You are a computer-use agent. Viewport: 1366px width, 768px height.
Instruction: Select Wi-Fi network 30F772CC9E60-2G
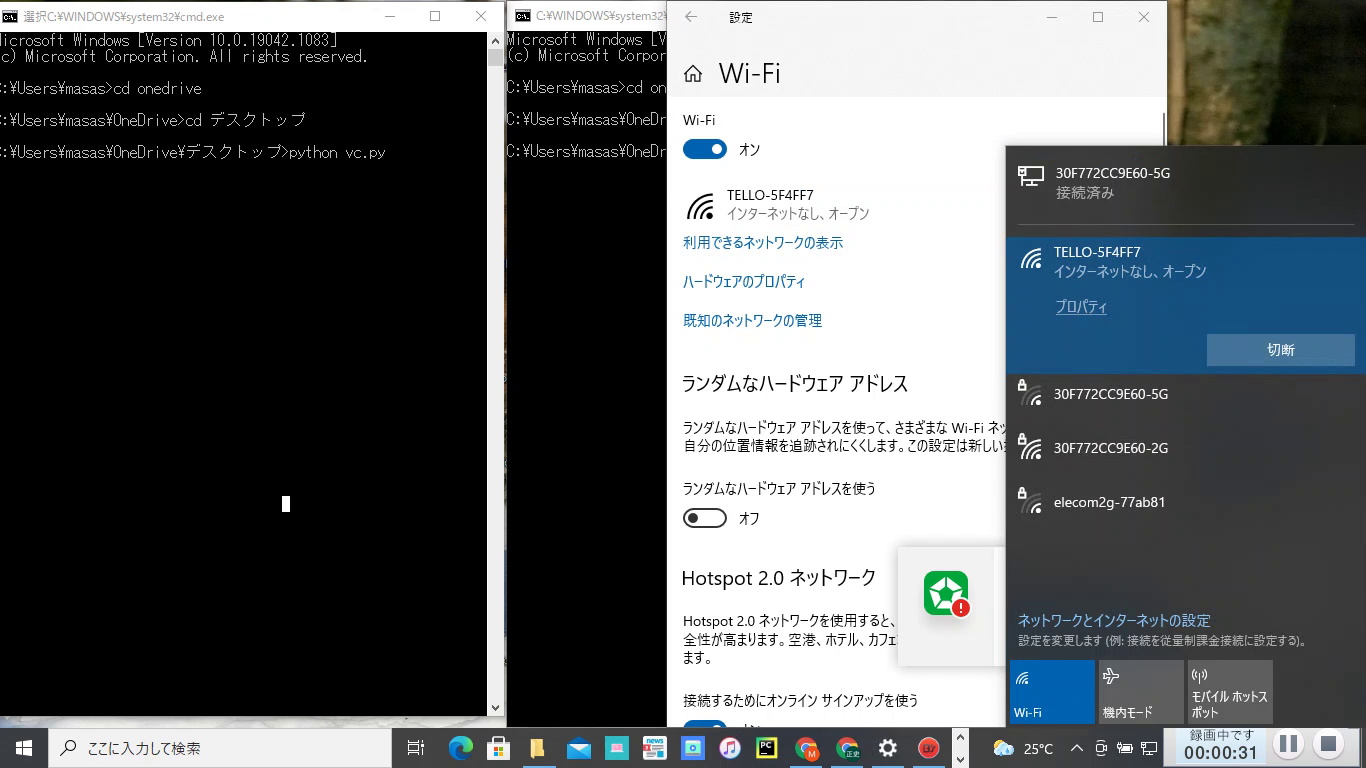(1186, 448)
